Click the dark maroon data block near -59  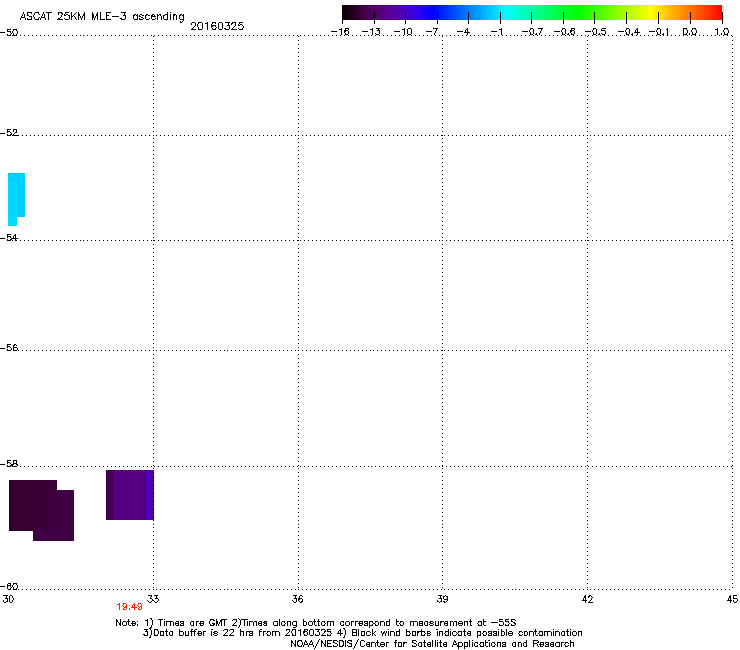[x=42, y=510]
